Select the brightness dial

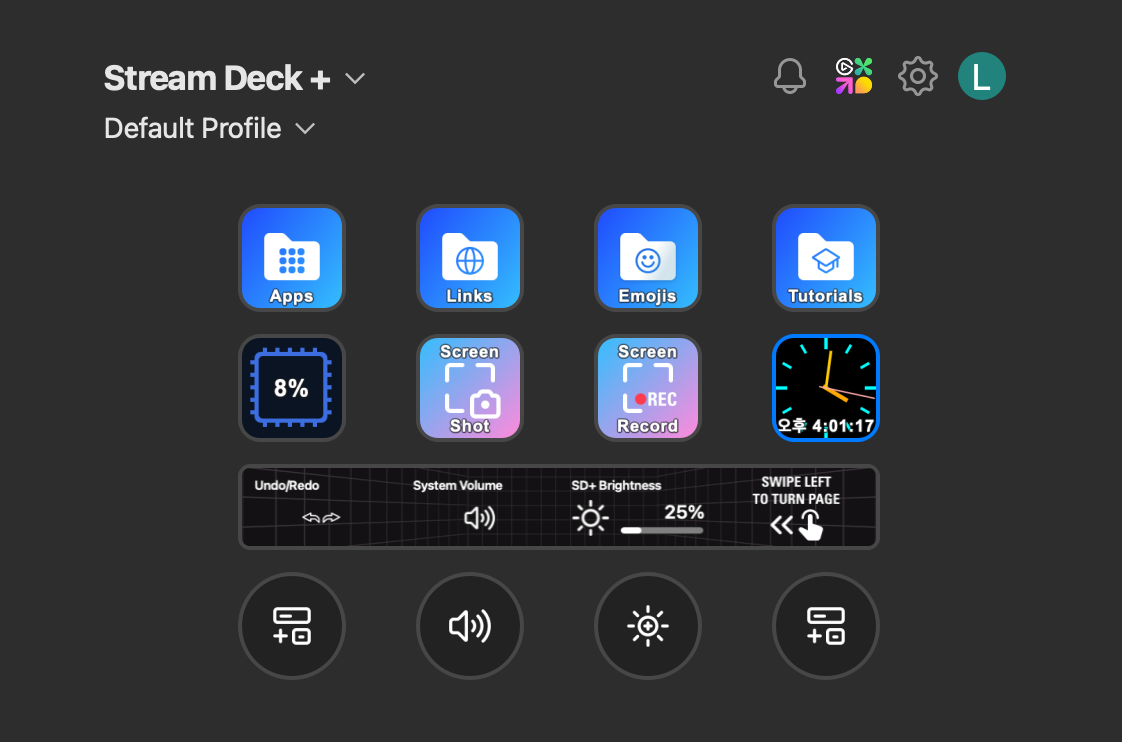pyautogui.click(x=648, y=626)
